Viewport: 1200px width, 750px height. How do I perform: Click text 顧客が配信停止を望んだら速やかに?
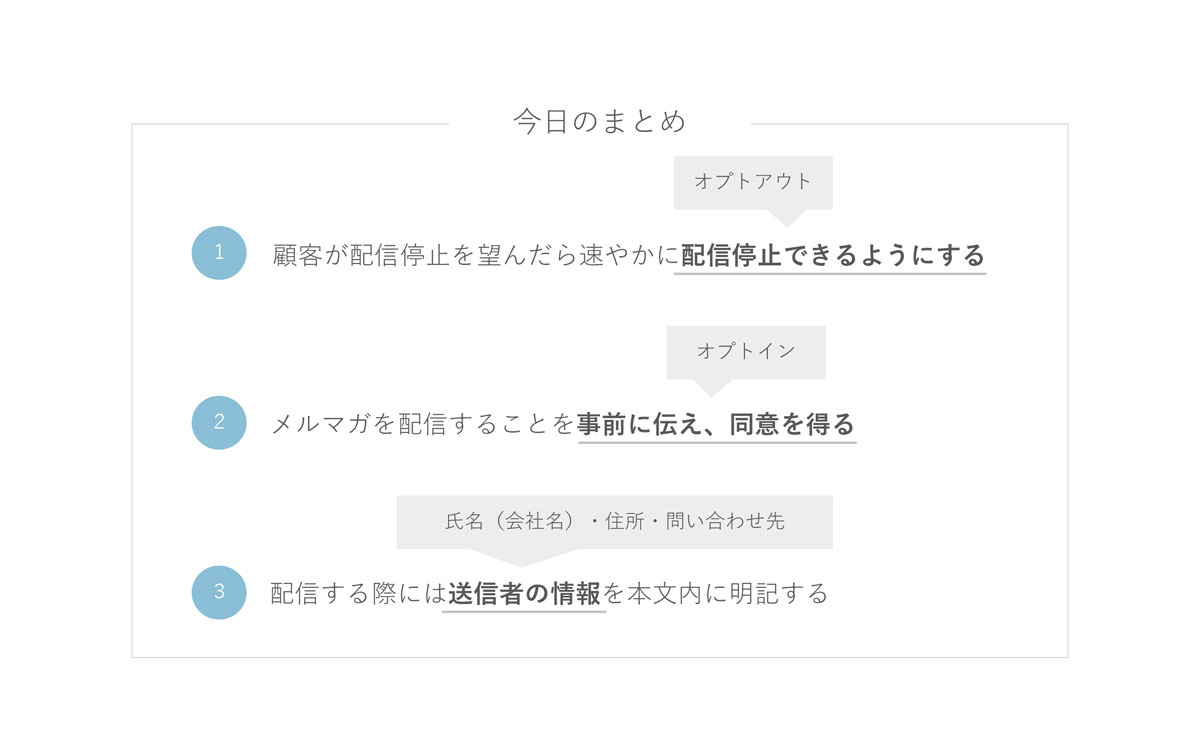pos(476,255)
